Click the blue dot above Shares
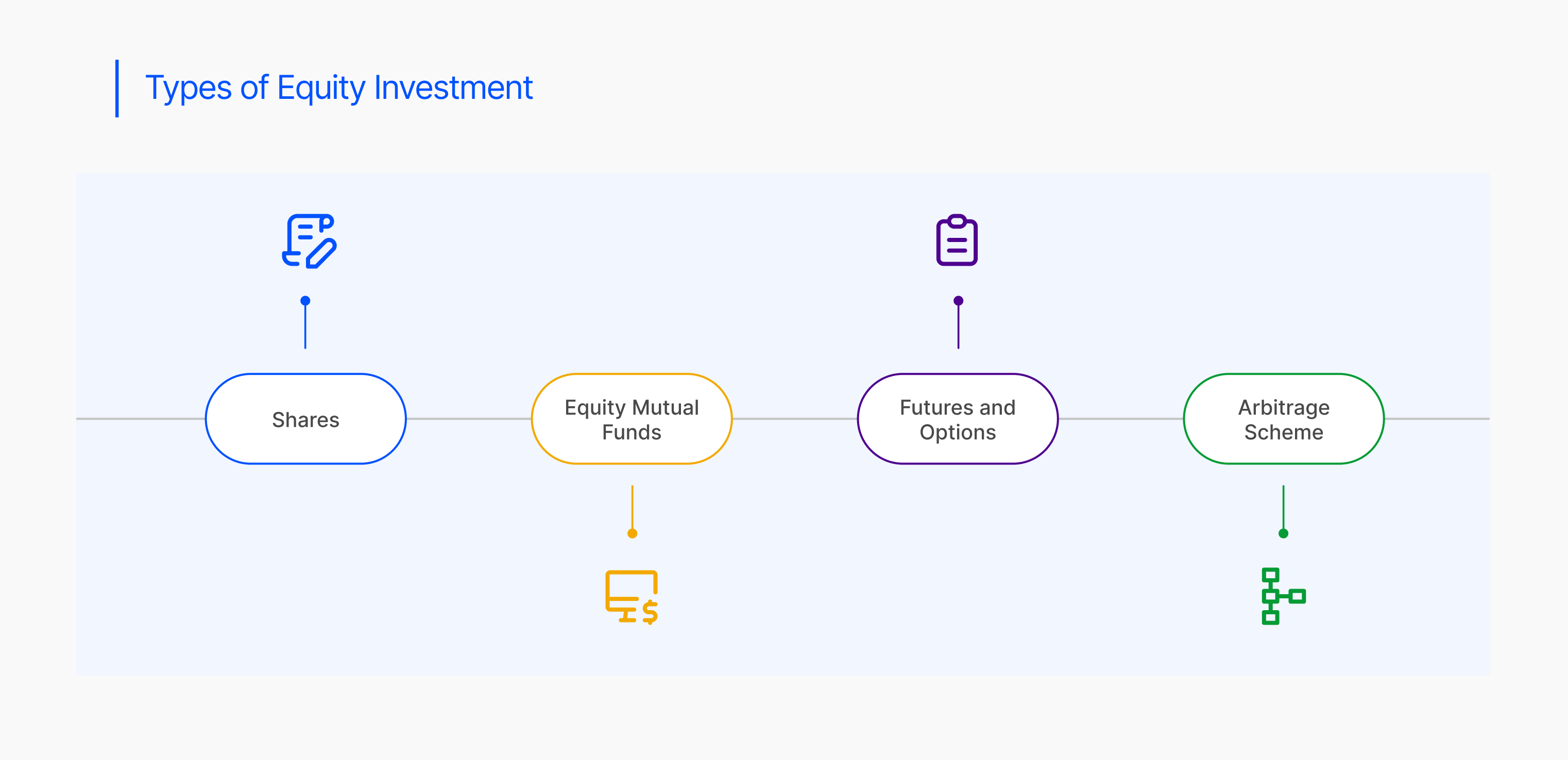The width and height of the screenshot is (1568, 760). (x=305, y=301)
